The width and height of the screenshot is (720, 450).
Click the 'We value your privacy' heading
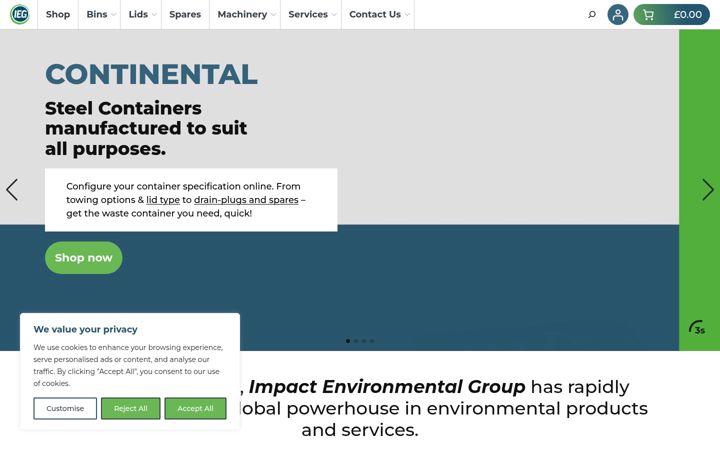point(85,329)
